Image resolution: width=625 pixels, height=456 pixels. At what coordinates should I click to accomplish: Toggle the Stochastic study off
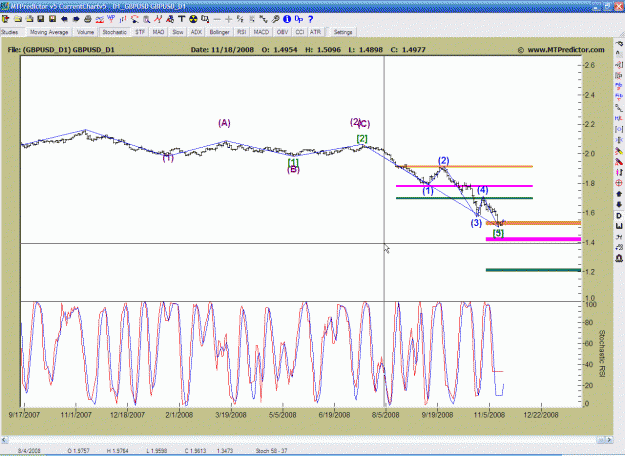114,32
